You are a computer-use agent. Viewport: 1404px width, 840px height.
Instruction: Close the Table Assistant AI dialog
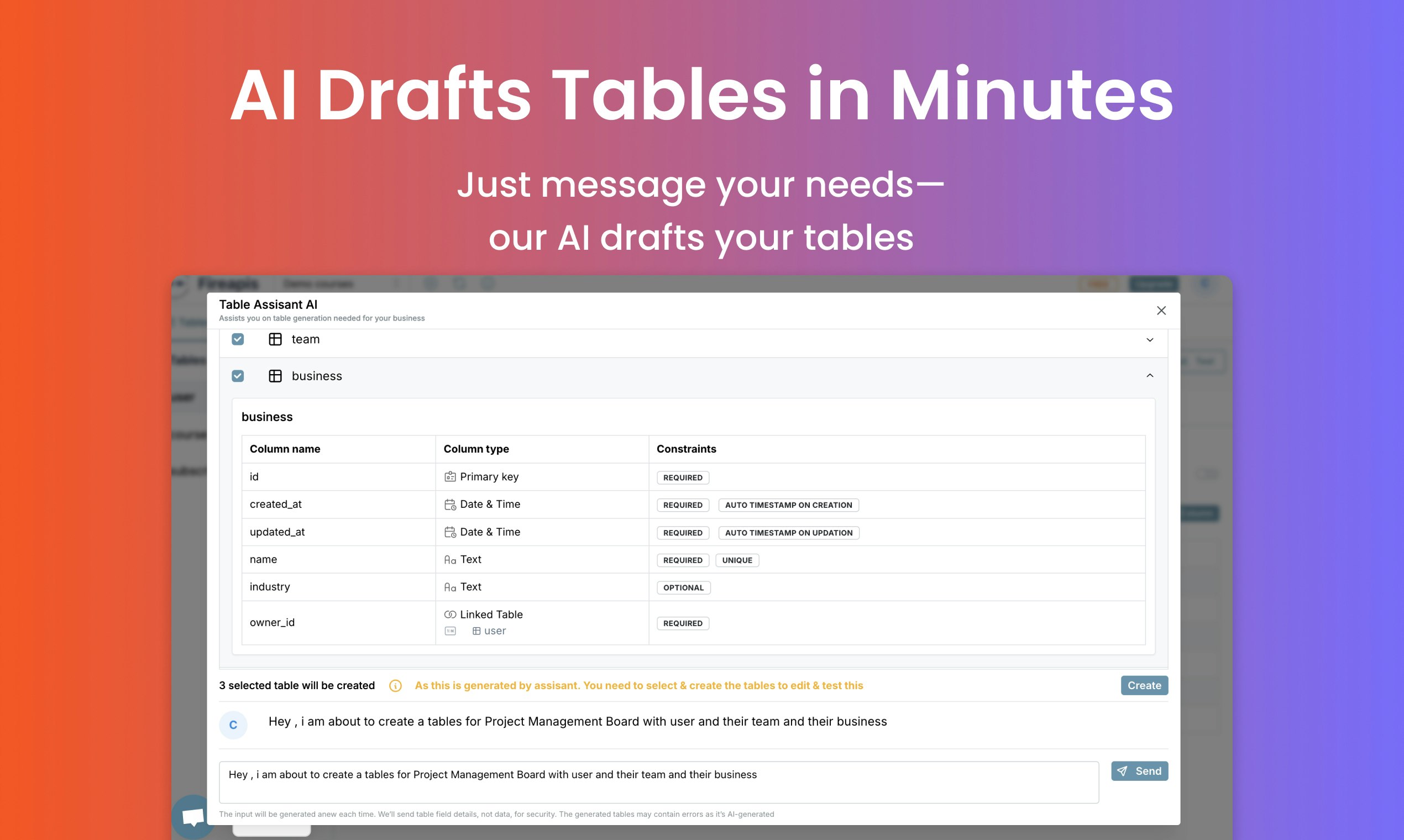pos(1161,310)
